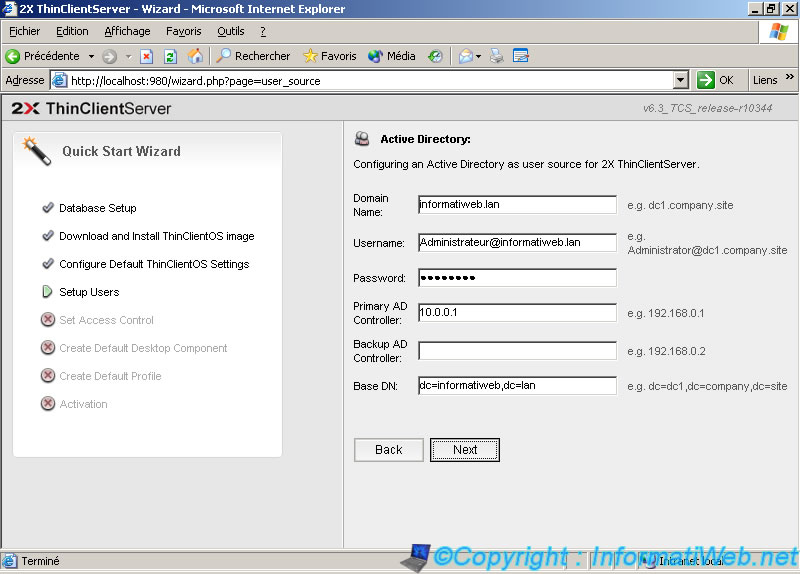Image resolution: width=800 pixels, height=574 pixels.
Task: Click the Forward navigation arrow icon
Action: [109, 56]
